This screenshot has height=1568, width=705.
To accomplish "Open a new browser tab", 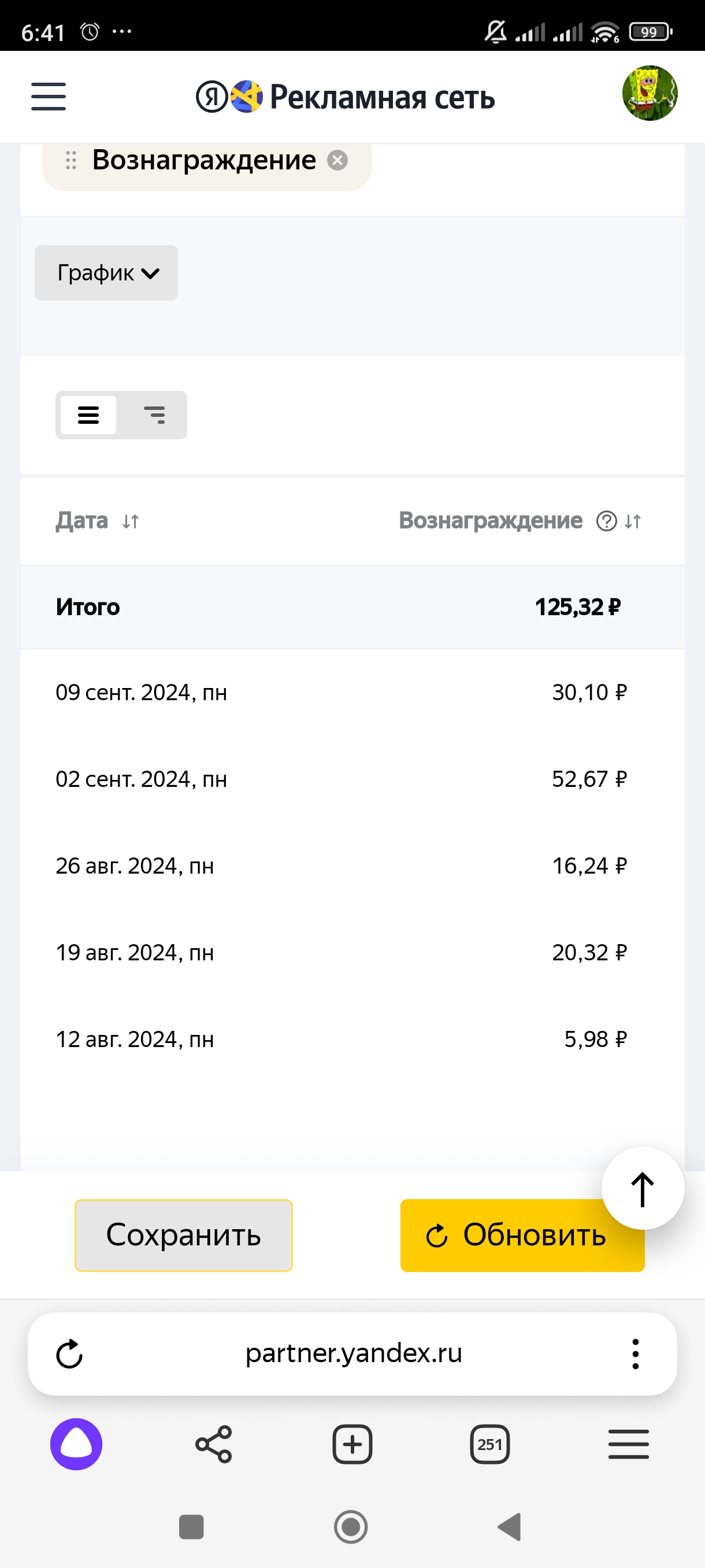I will click(x=352, y=1444).
